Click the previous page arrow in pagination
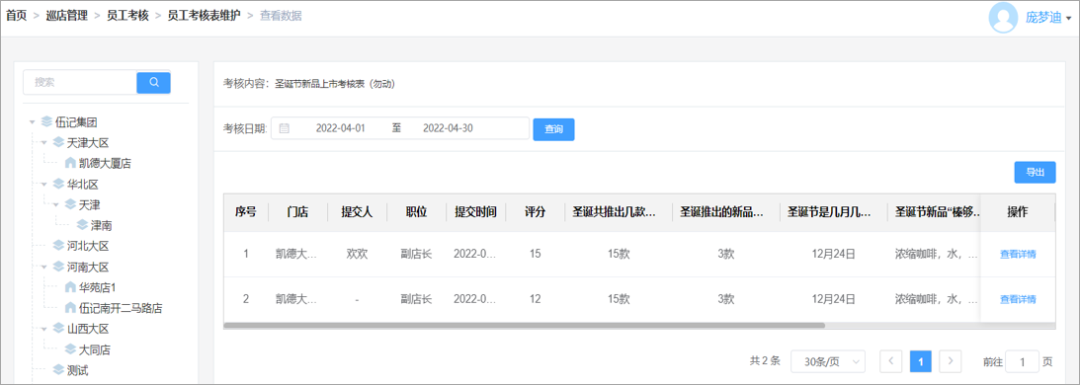 pos(891,361)
